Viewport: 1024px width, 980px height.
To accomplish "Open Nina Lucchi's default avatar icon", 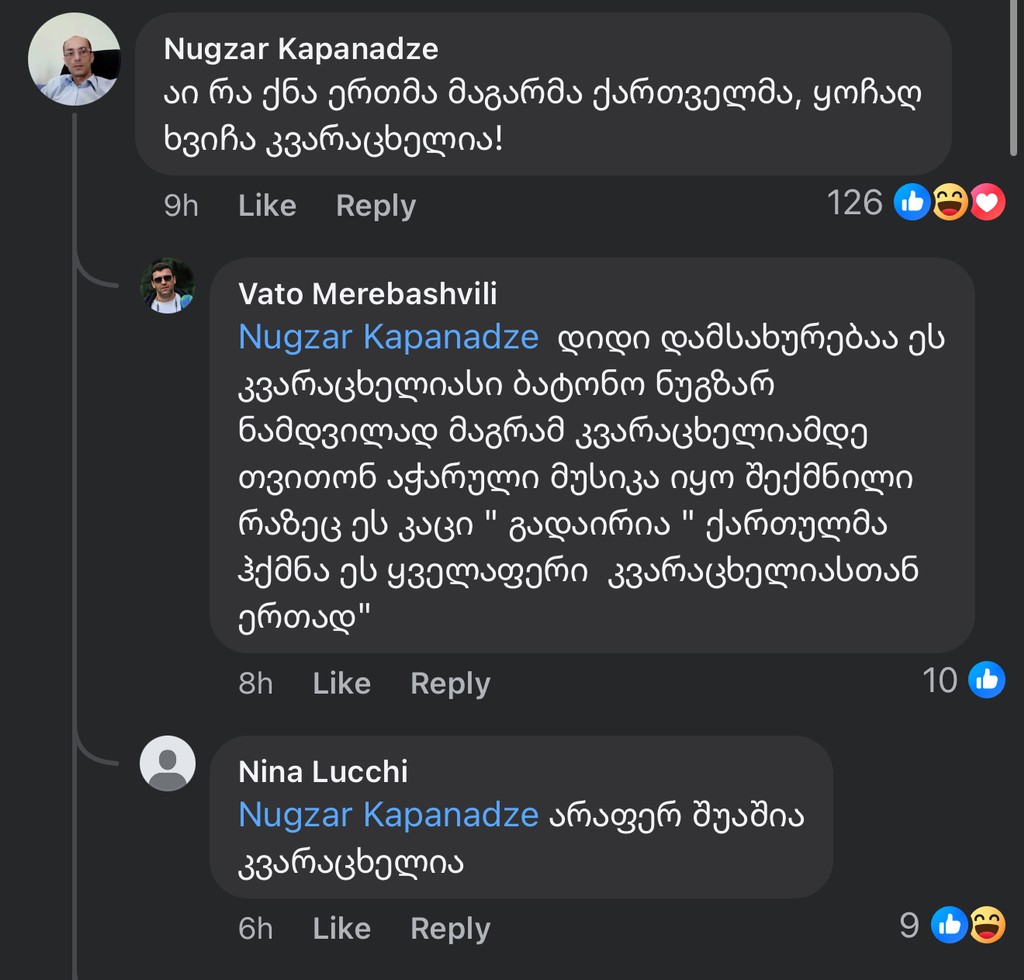I will 167,762.
